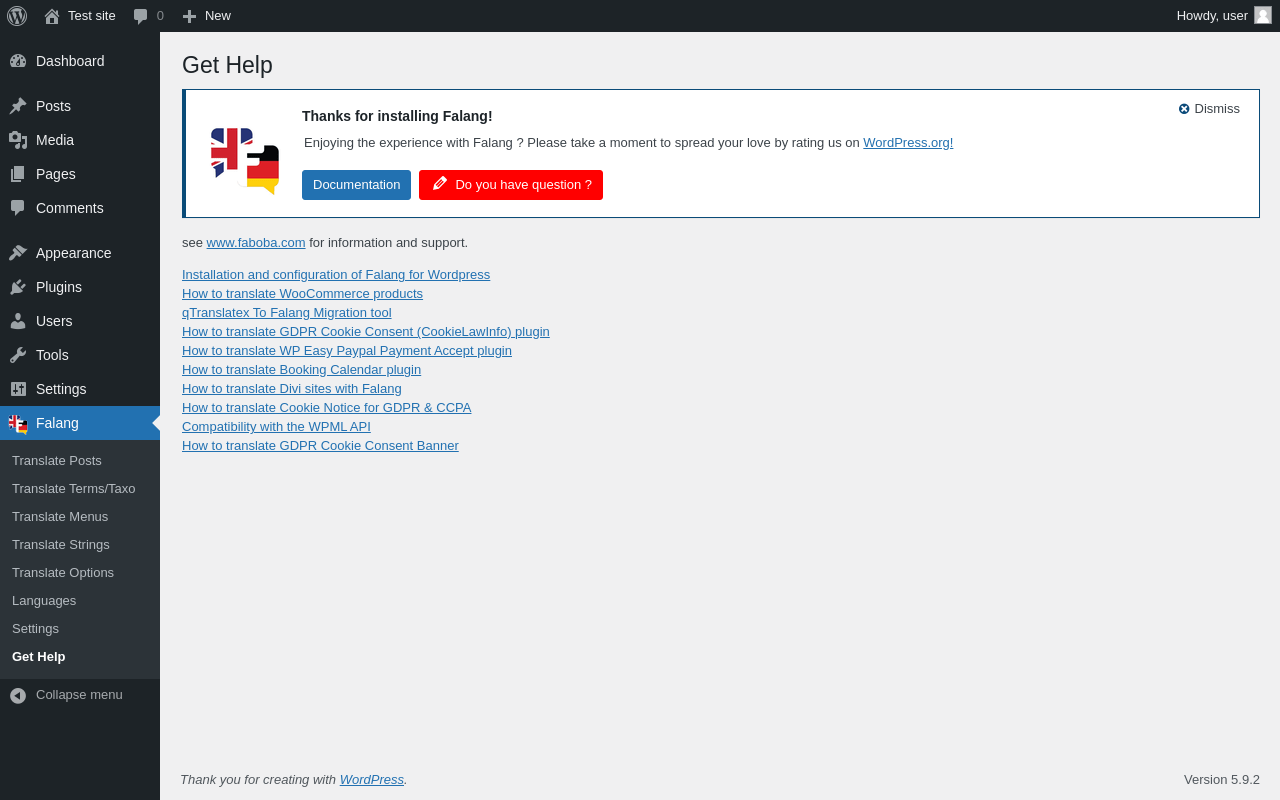Open How to translate WooCommerce products
Screen dimensions: 1280x800
(x=302, y=294)
